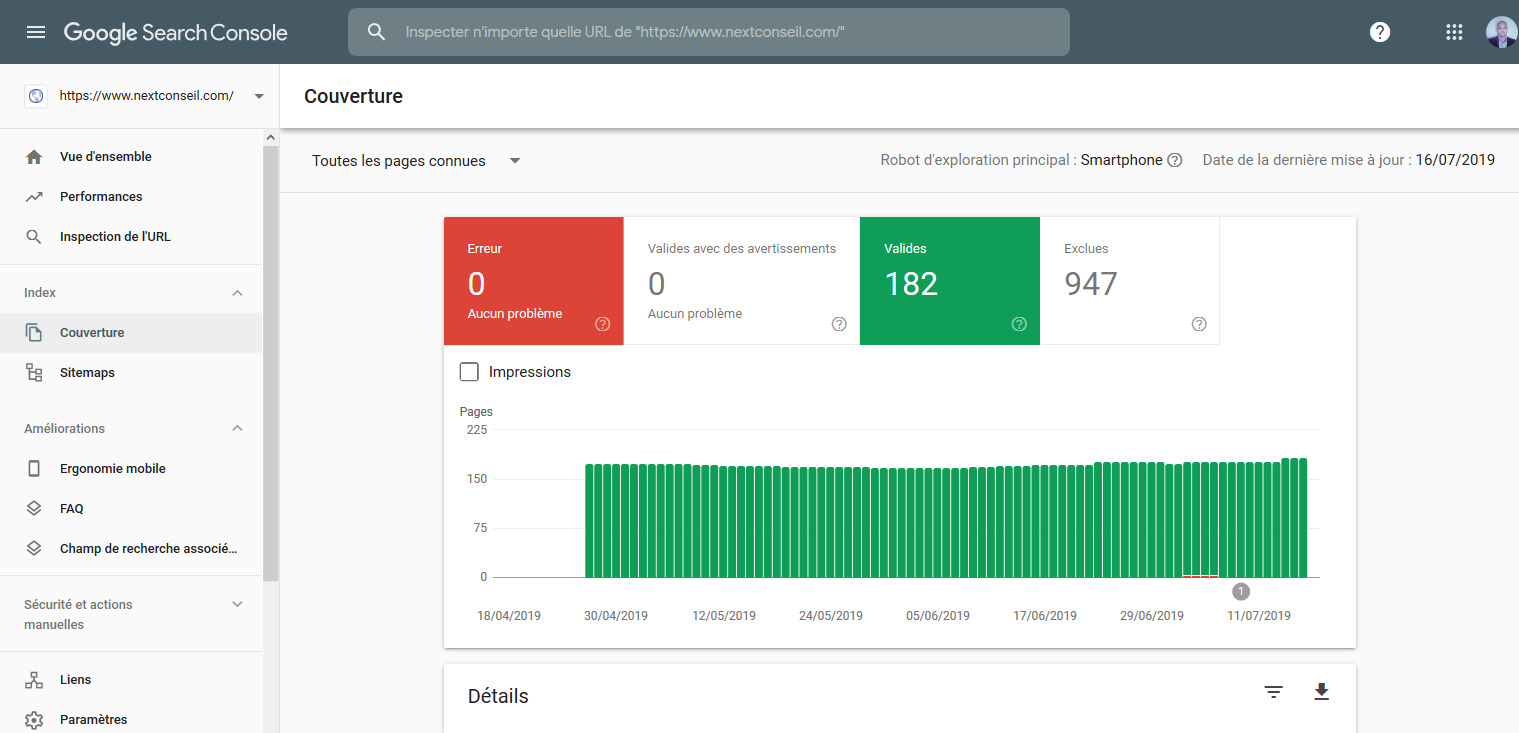Screen dimensions: 1519x733
Task: Click the FAQ layers icon
Action: [x=34, y=509]
